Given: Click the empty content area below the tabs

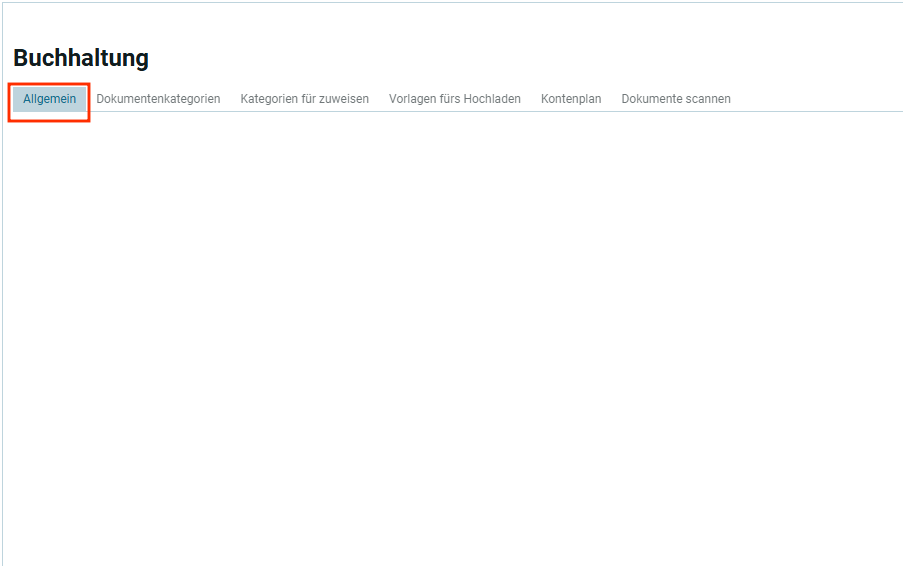Looking at the screenshot, I should click(450, 330).
